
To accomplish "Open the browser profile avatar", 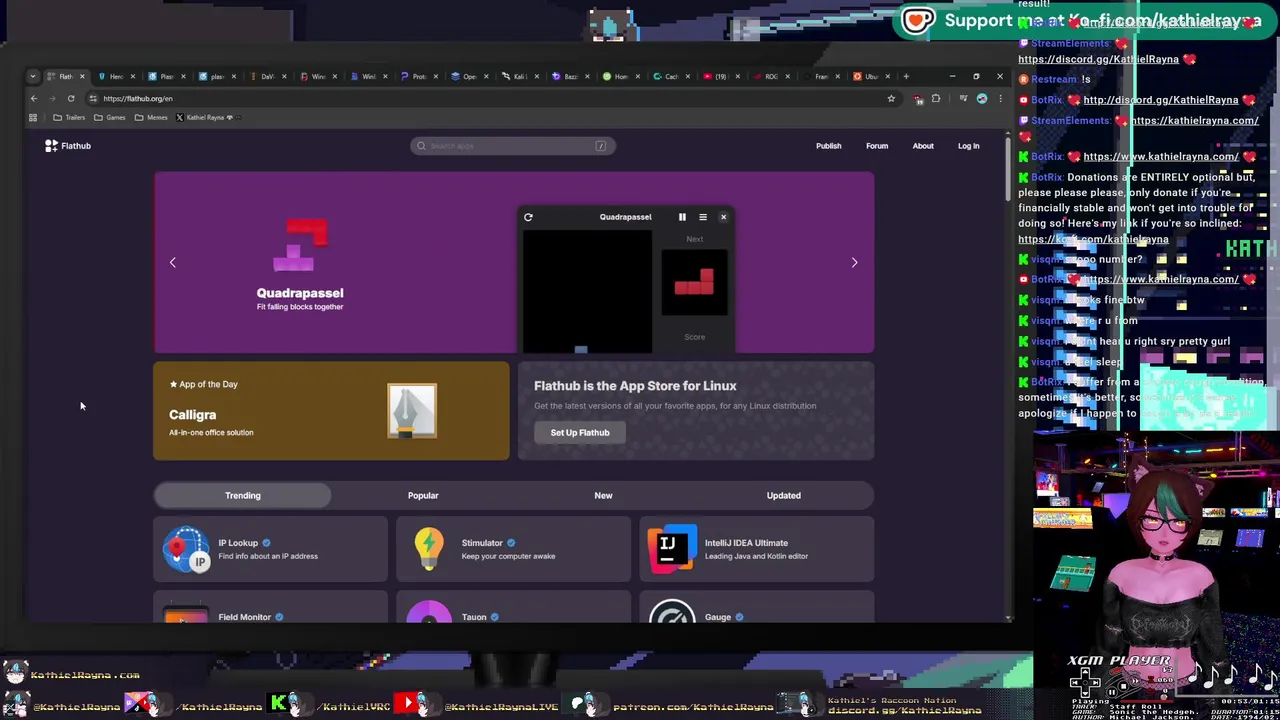I will [x=982, y=98].
